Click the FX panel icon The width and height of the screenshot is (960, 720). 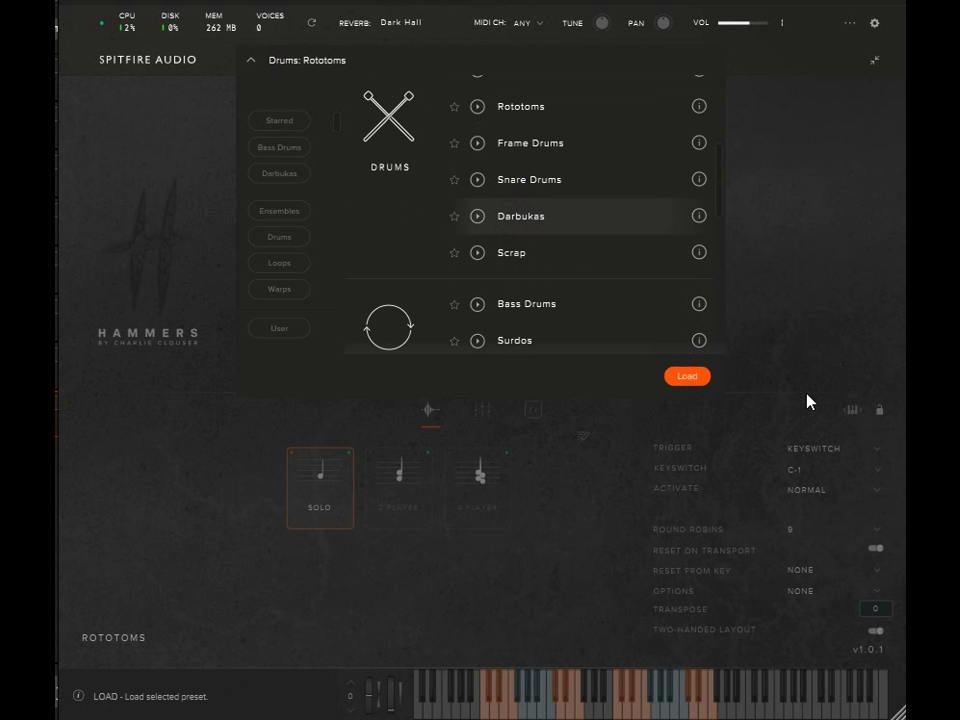[x=533, y=410]
